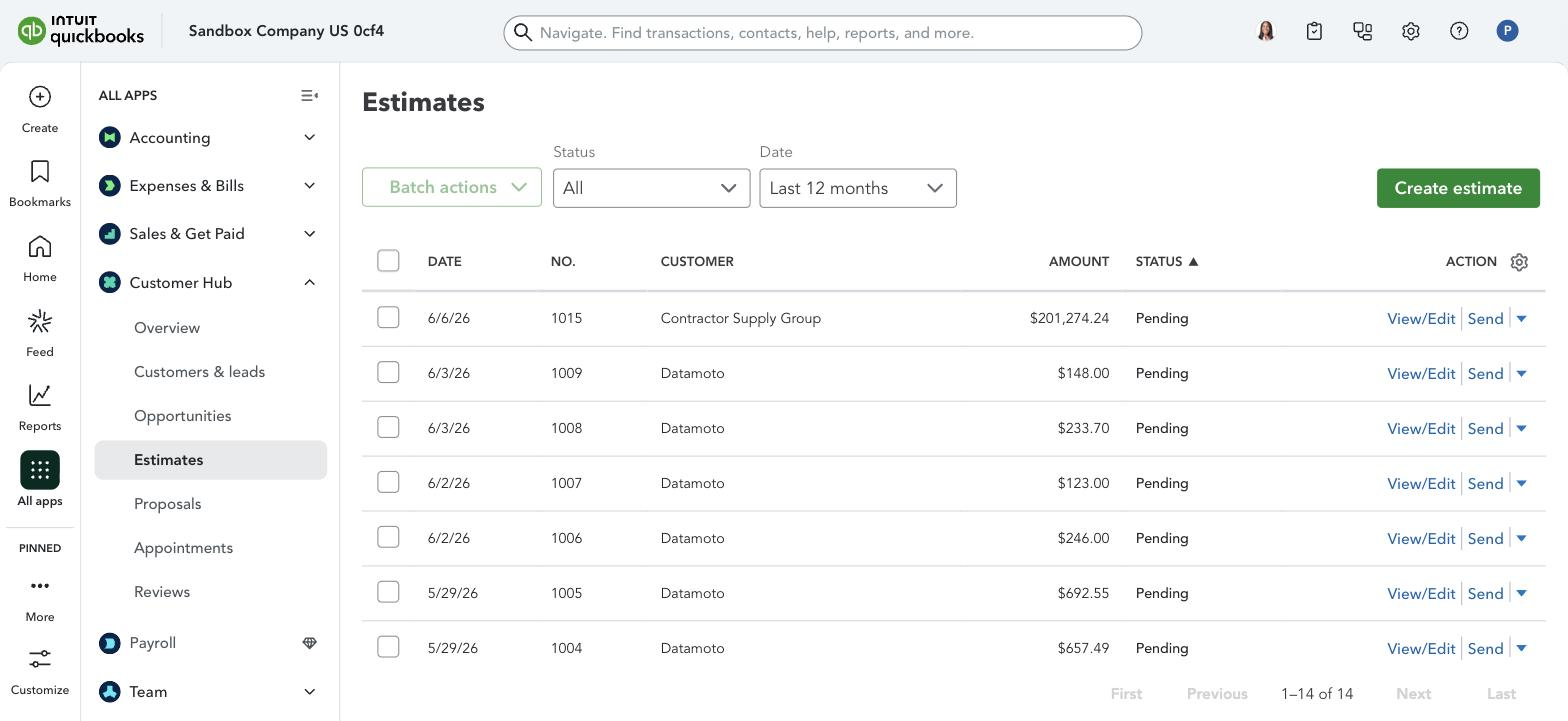Click the Create estimate button
Image resolution: width=1568 pixels, height=721 pixels.
coord(1458,188)
